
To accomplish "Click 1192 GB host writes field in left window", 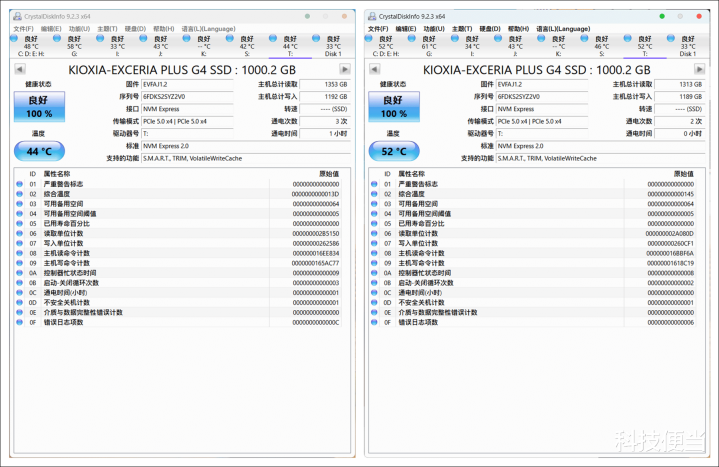I will tap(325, 97).
